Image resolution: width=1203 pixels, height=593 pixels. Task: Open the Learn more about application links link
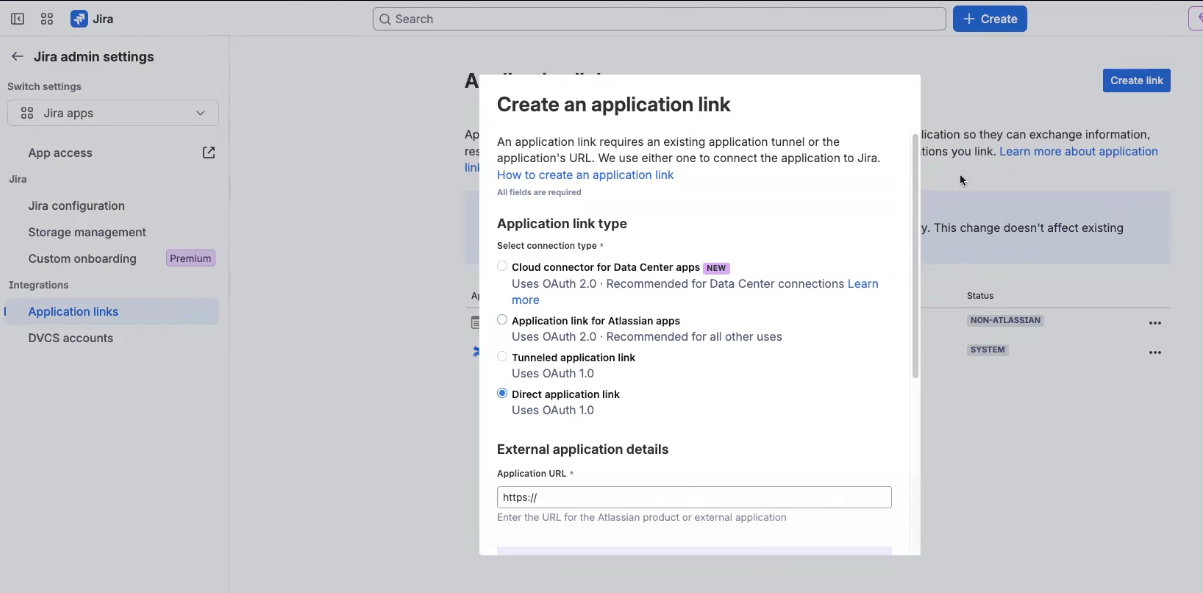click(x=1078, y=151)
